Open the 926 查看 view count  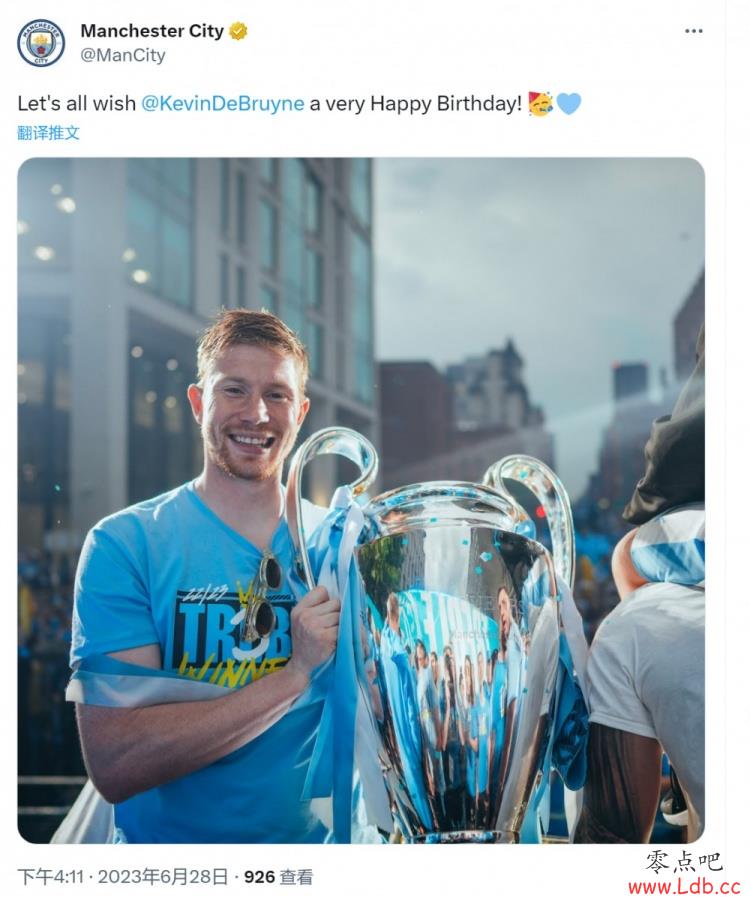(279, 876)
